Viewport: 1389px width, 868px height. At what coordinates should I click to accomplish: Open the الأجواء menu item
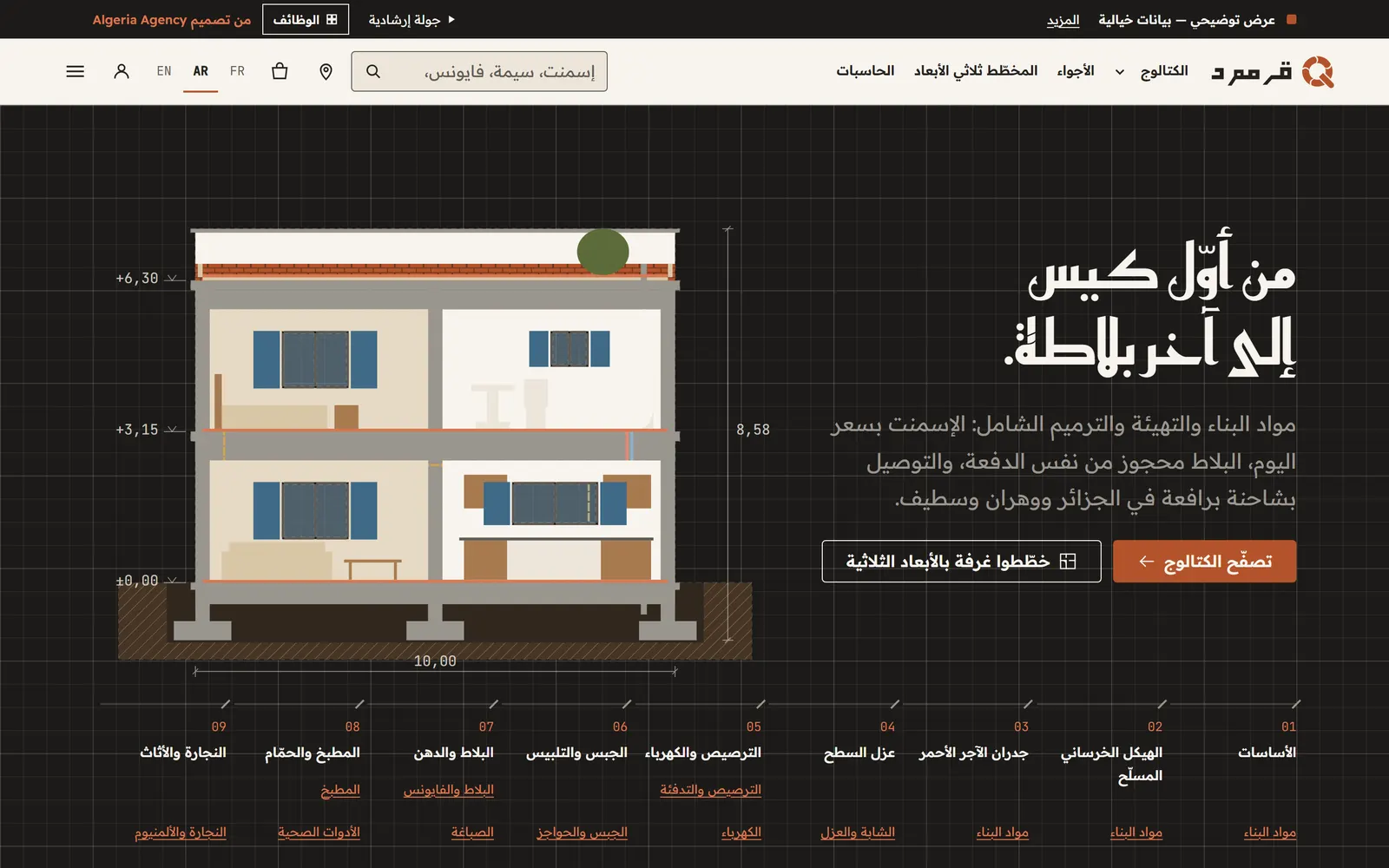coord(1076,70)
